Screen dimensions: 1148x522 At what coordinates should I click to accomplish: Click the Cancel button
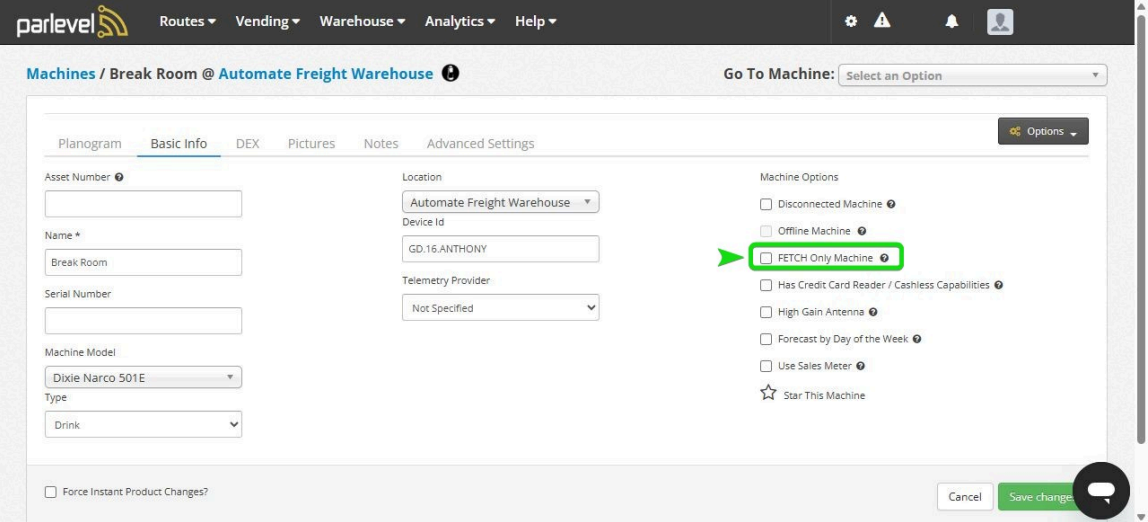pos(964,497)
